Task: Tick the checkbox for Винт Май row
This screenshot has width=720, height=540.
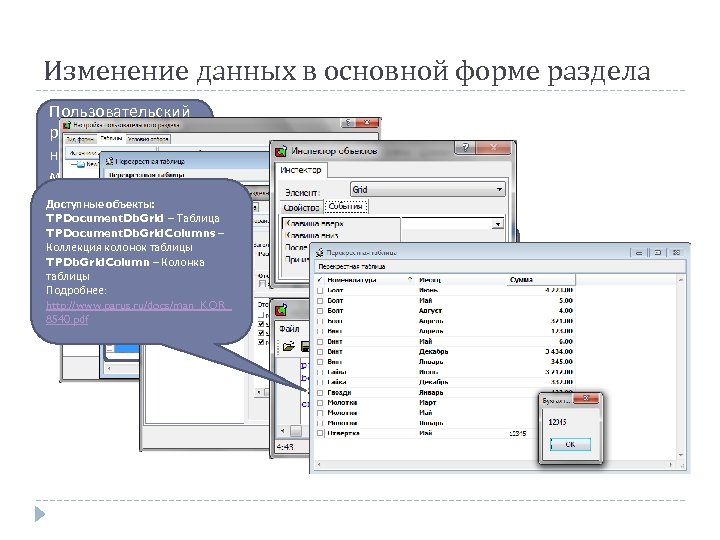Action: [x=320, y=342]
